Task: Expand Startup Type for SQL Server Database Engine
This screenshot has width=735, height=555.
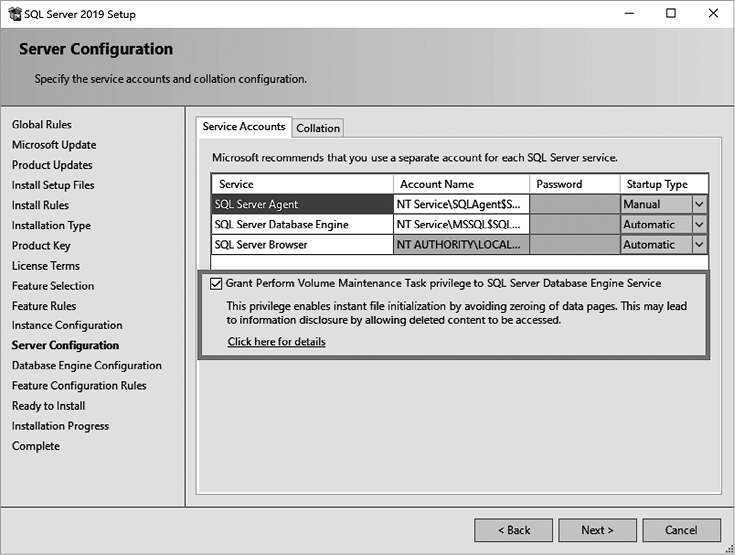Action: pos(699,225)
